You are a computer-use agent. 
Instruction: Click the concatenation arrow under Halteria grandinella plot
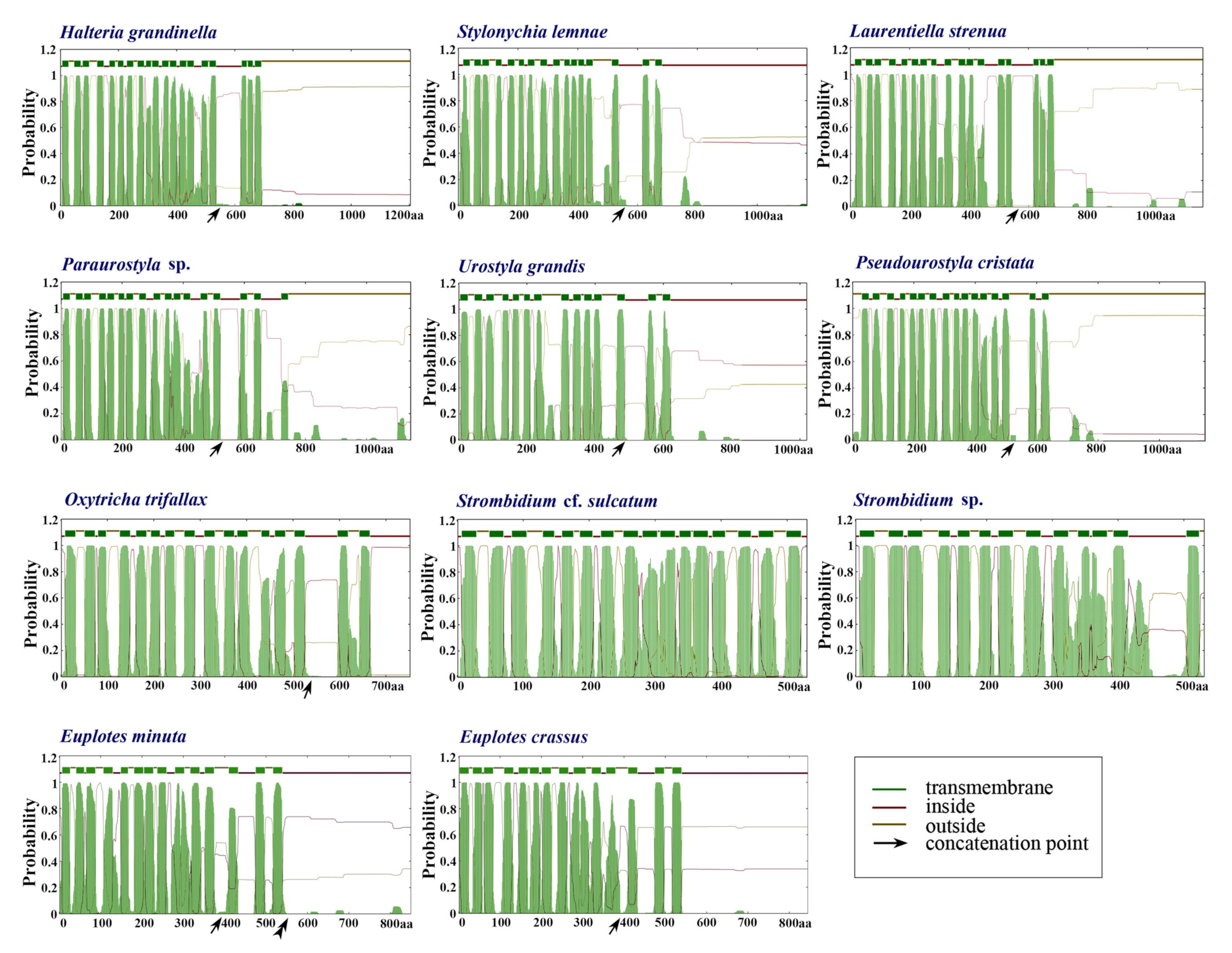pyautogui.click(x=213, y=215)
